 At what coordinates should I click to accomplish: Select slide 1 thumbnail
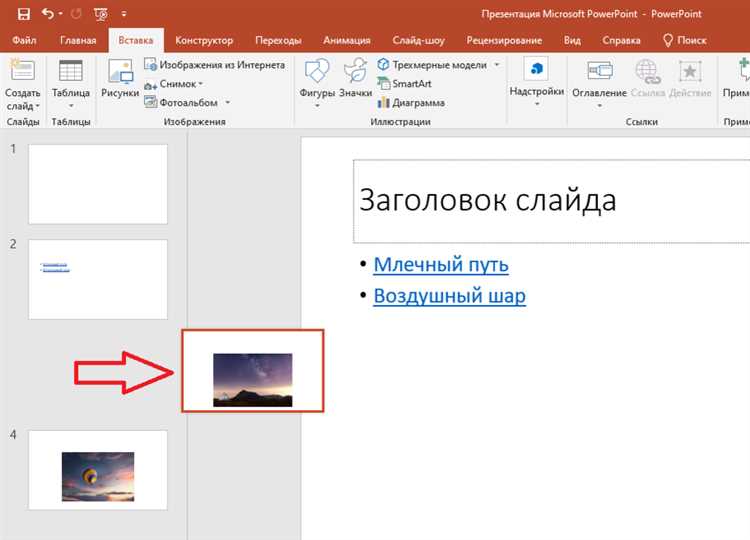(98, 184)
